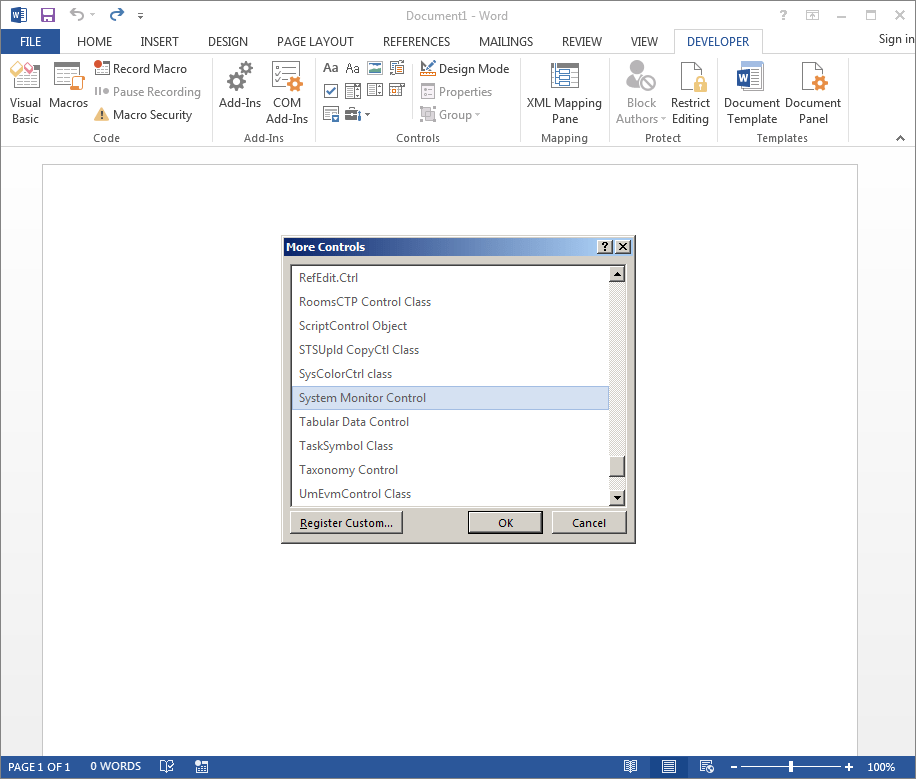Click Sign in link
Screen dimensions: 916x779
tap(896, 39)
